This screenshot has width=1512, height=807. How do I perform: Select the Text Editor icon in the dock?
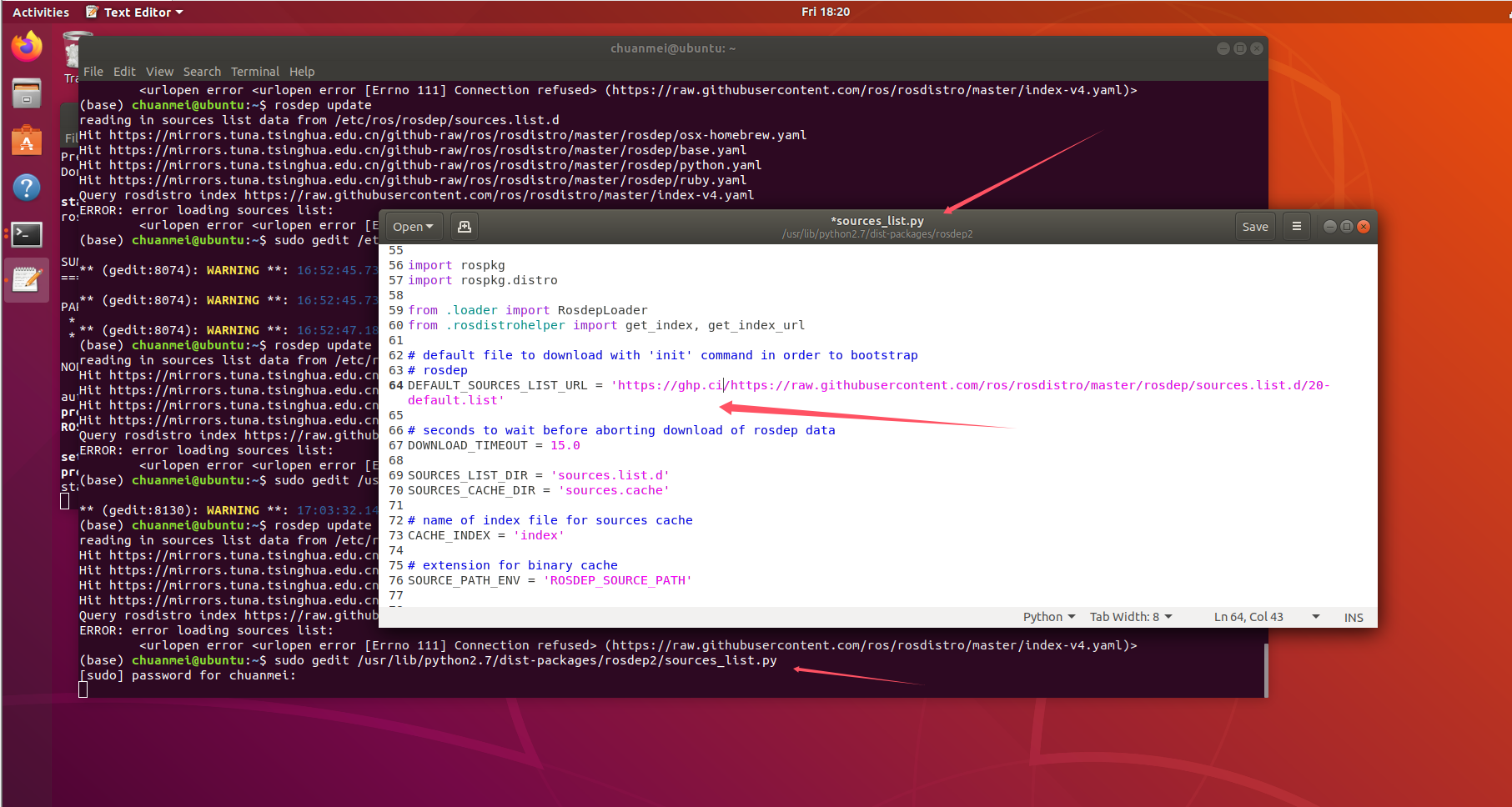[x=26, y=279]
